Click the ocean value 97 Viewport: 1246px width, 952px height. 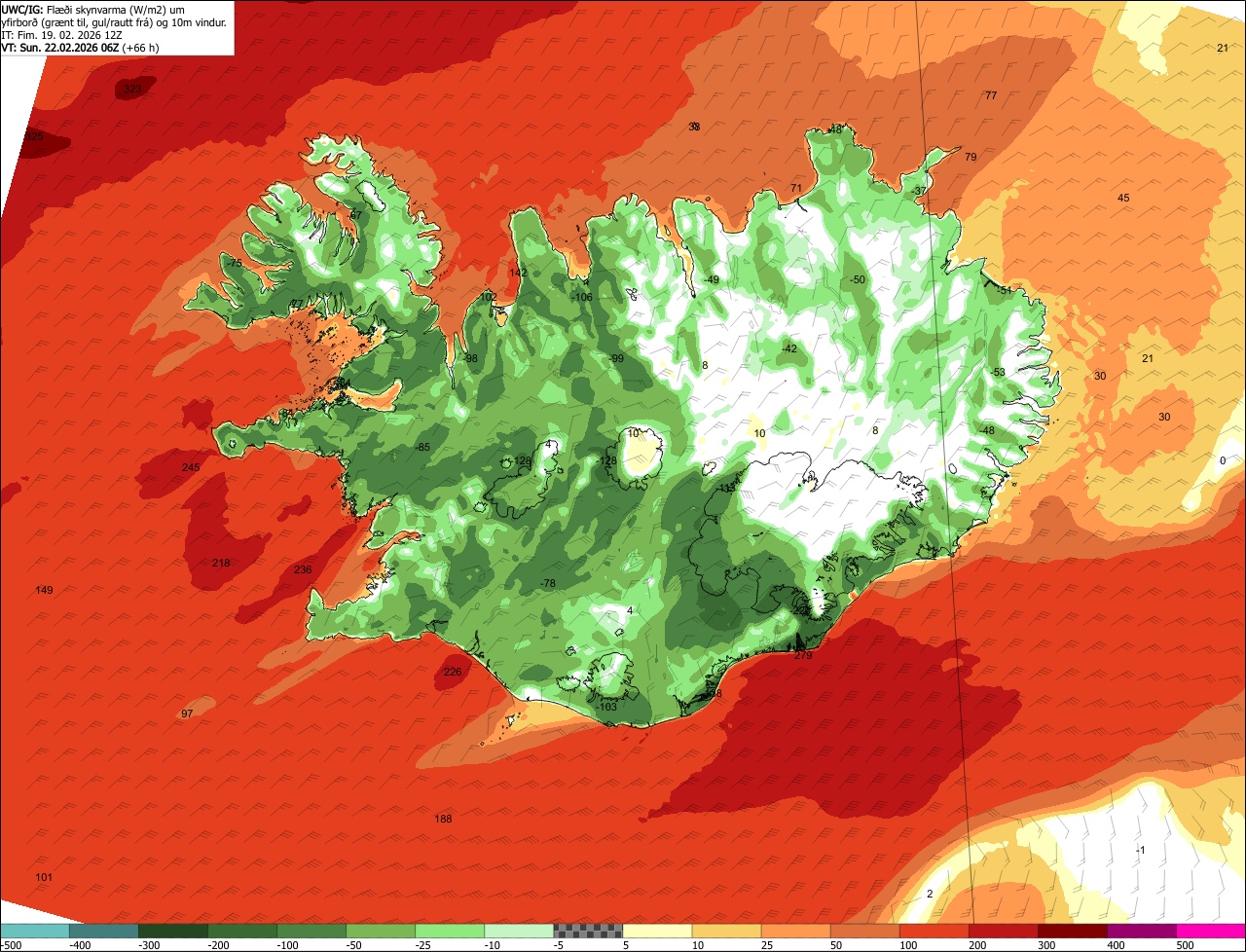(x=187, y=714)
